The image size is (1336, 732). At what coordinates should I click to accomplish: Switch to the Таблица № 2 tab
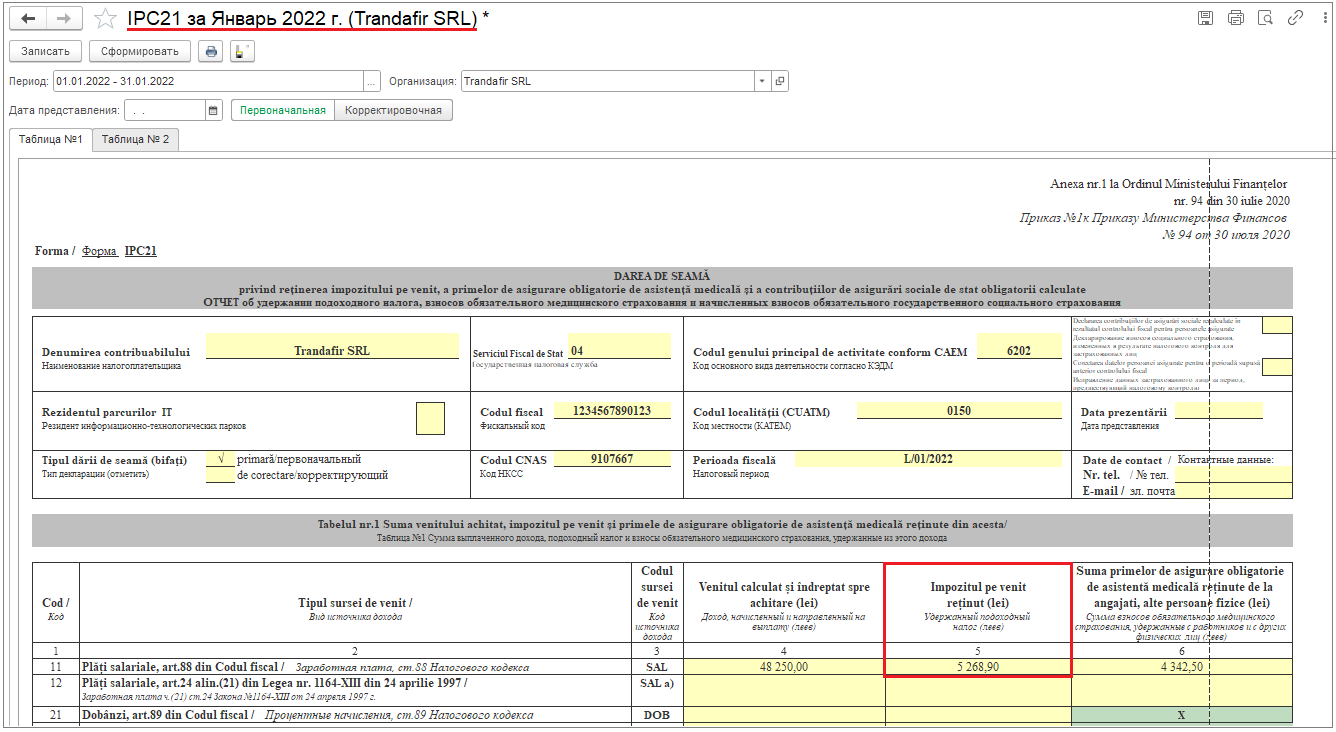click(135, 139)
